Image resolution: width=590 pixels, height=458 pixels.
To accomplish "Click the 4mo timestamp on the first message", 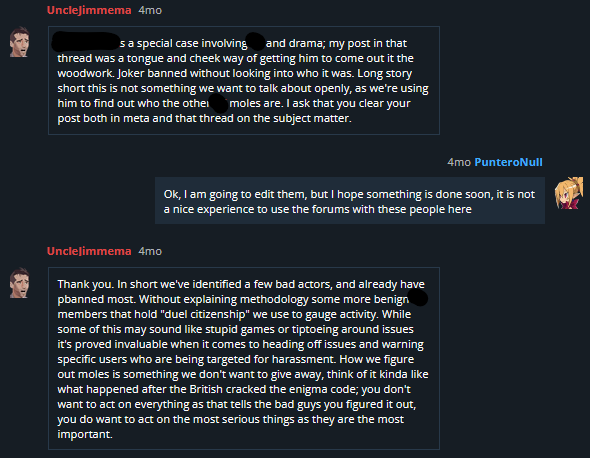I will pos(150,10).
